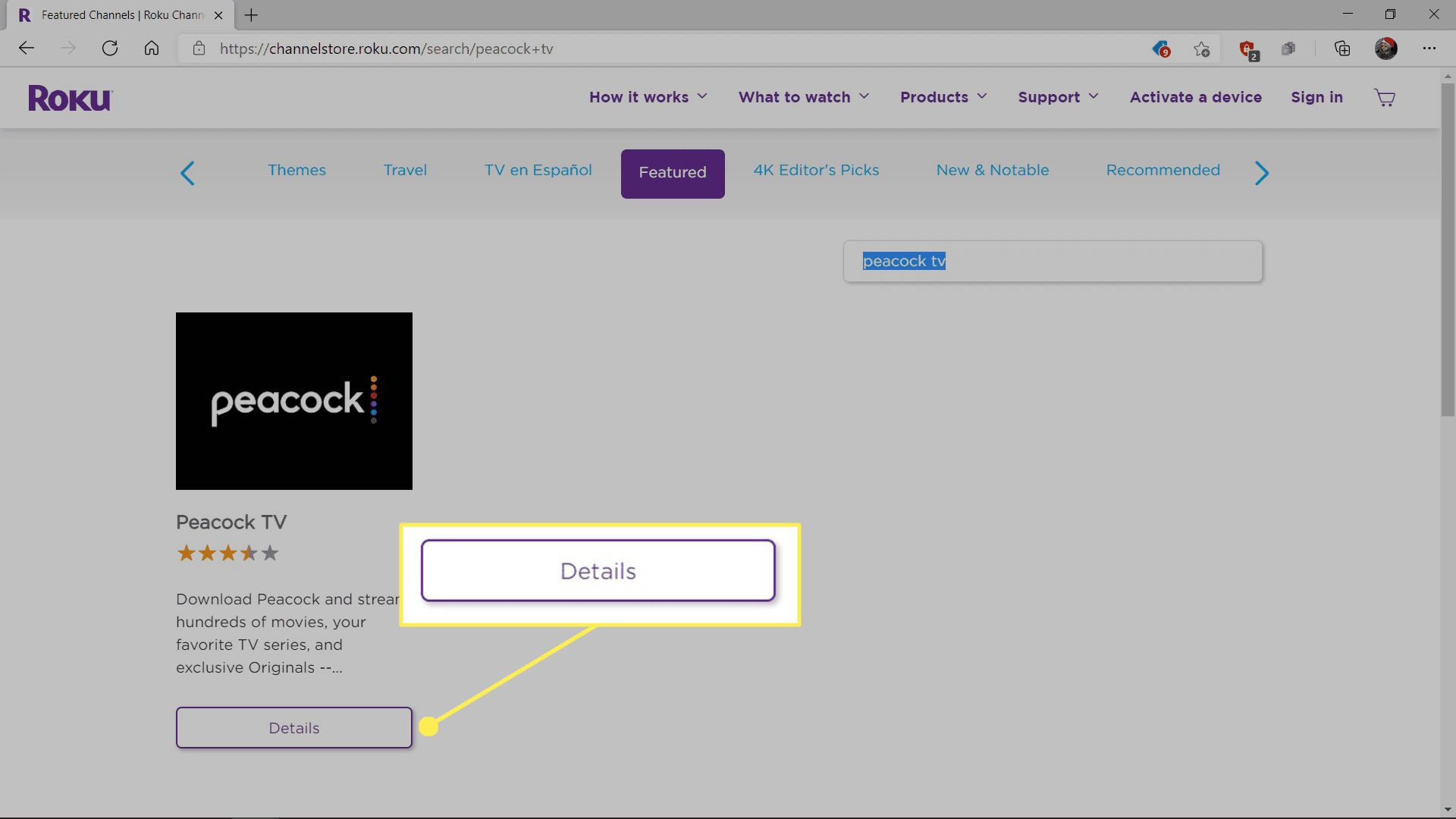
Task: Open the red shield extension icon
Action: tap(1247, 50)
